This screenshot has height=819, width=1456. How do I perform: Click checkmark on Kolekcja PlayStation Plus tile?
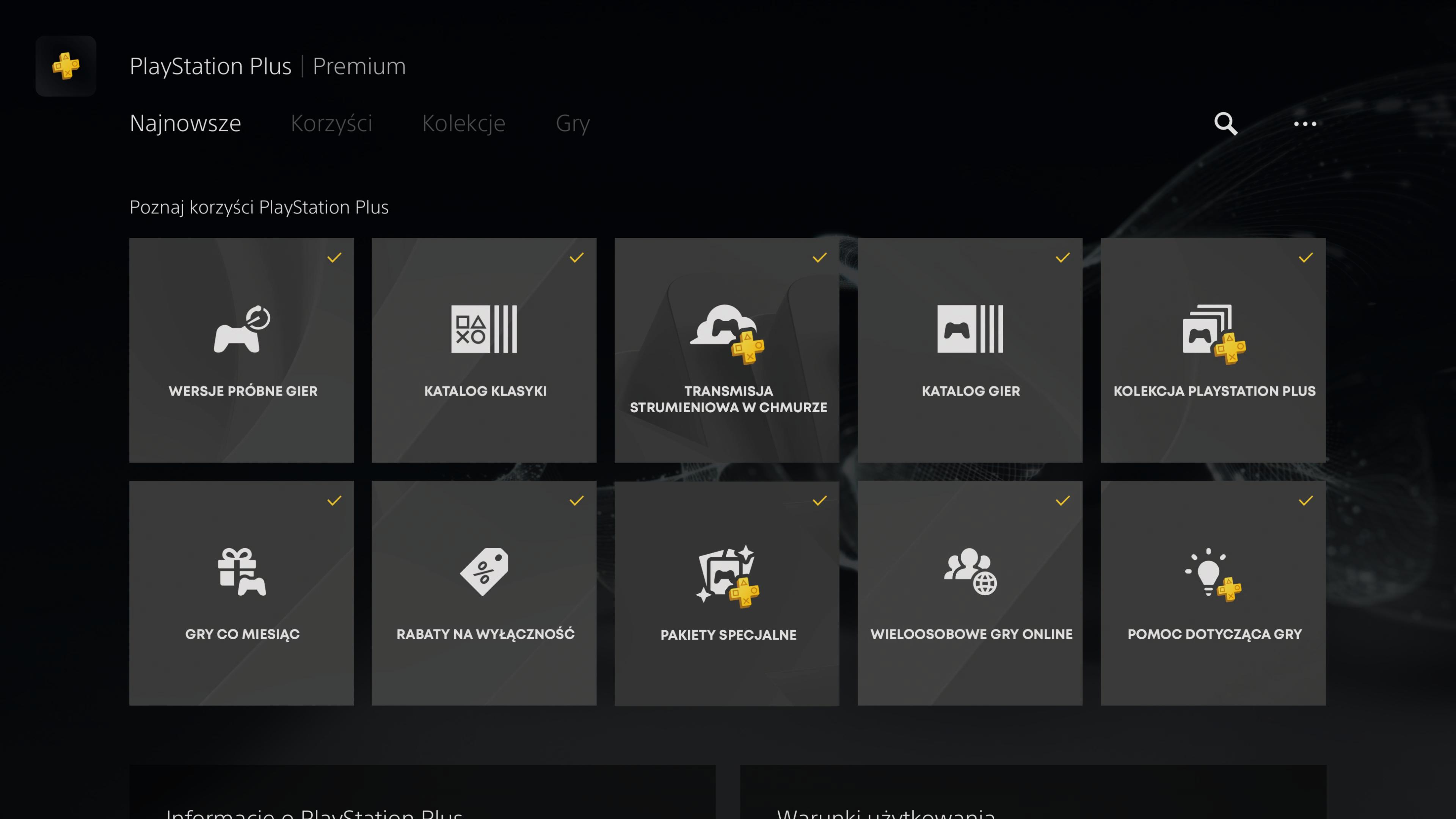(x=1305, y=258)
